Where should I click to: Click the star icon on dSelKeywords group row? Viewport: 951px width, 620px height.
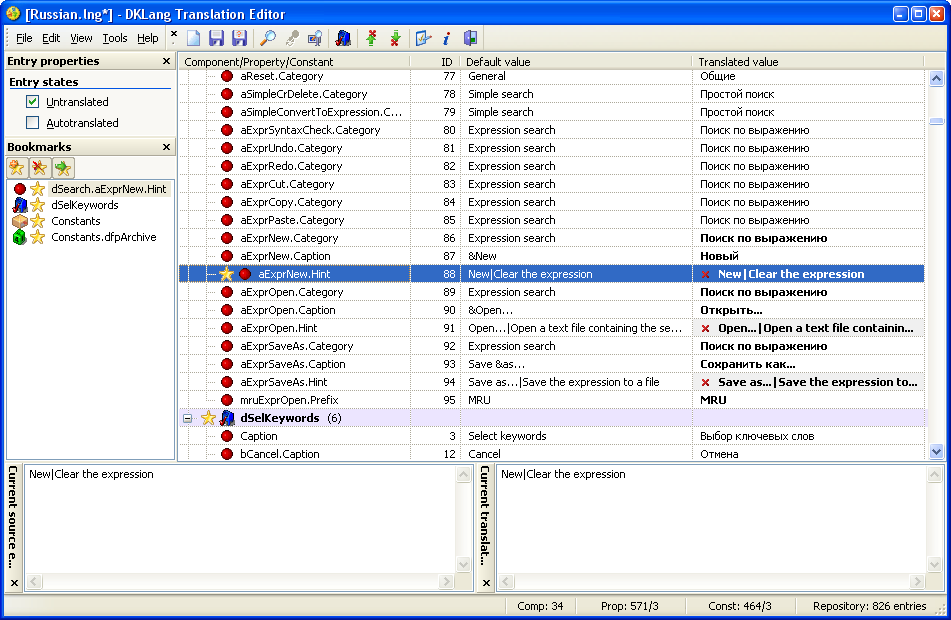tap(208, 418)
